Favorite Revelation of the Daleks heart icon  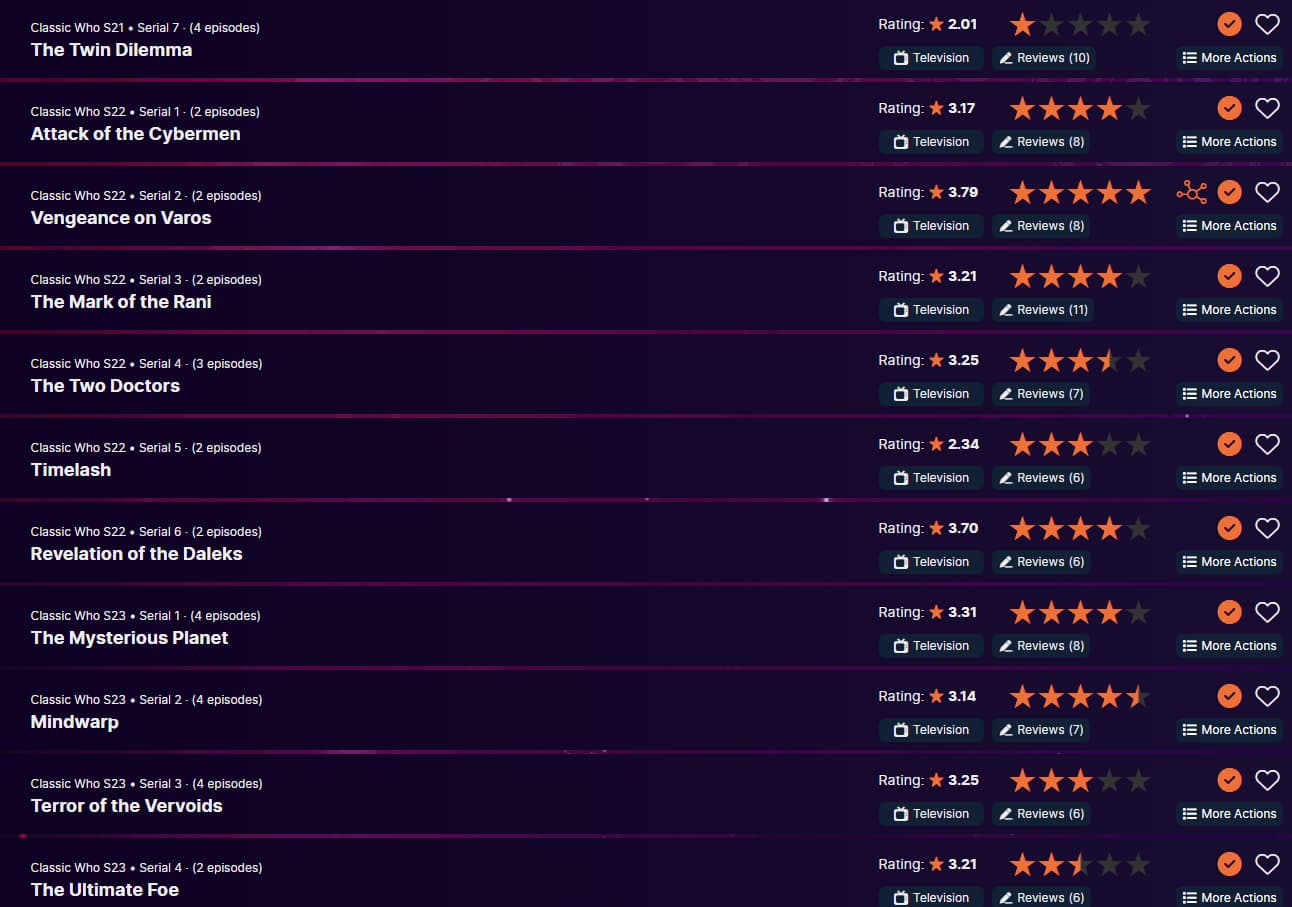[1267, 528]
